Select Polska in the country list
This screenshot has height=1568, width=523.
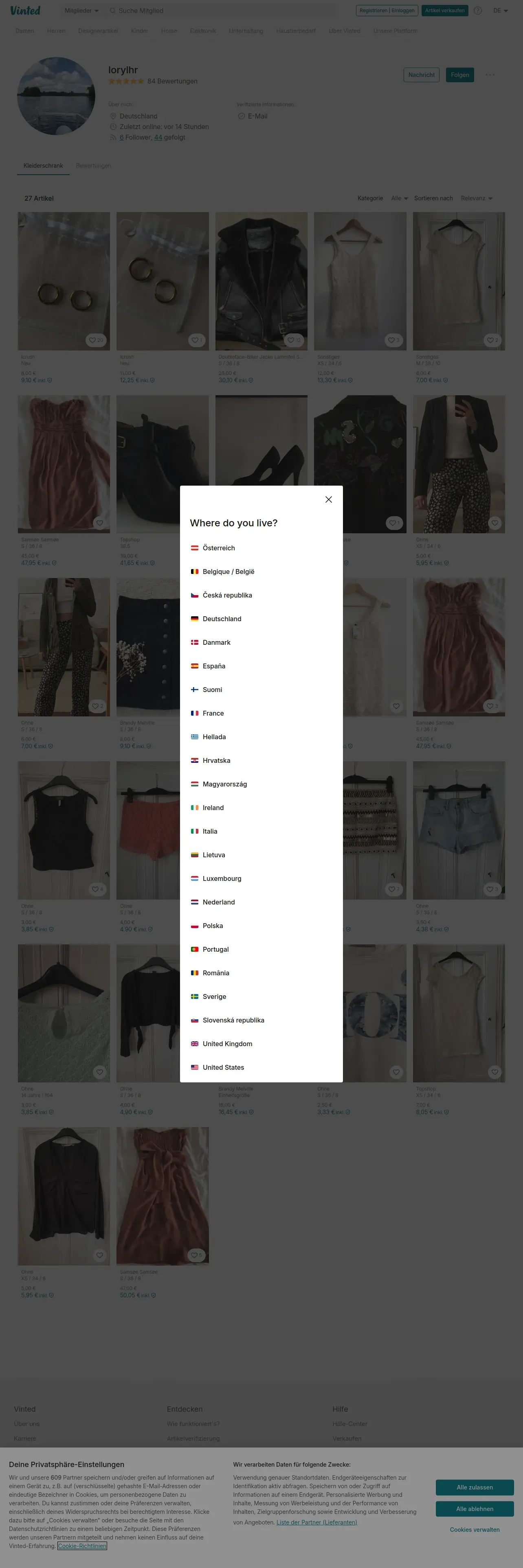click(x=261, y=926)
